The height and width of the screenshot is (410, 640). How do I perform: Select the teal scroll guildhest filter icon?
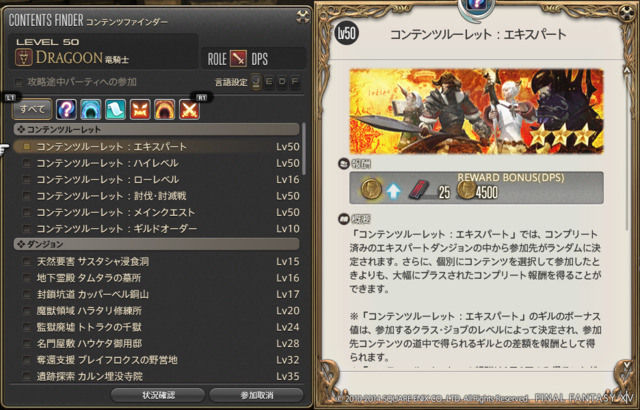pyautogui.click(x=116, y=109)
